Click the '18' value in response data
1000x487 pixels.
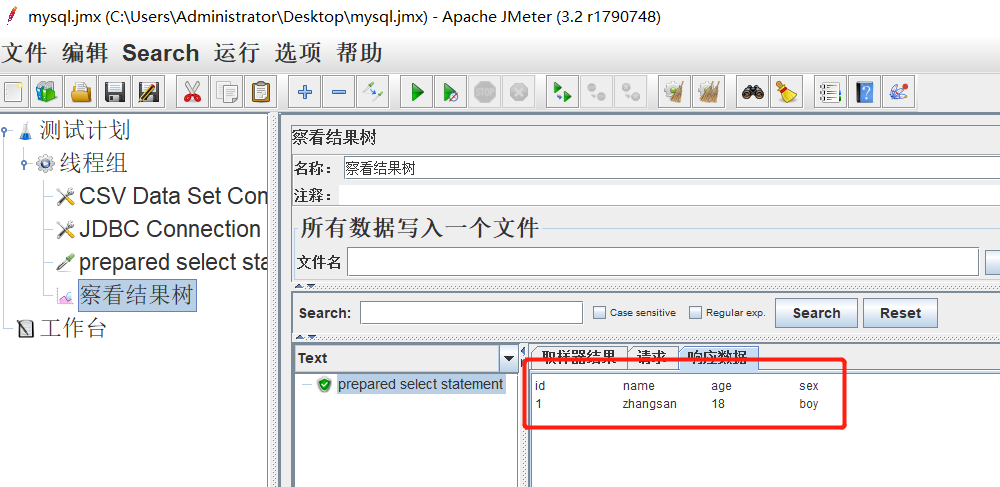click(718, 404)
